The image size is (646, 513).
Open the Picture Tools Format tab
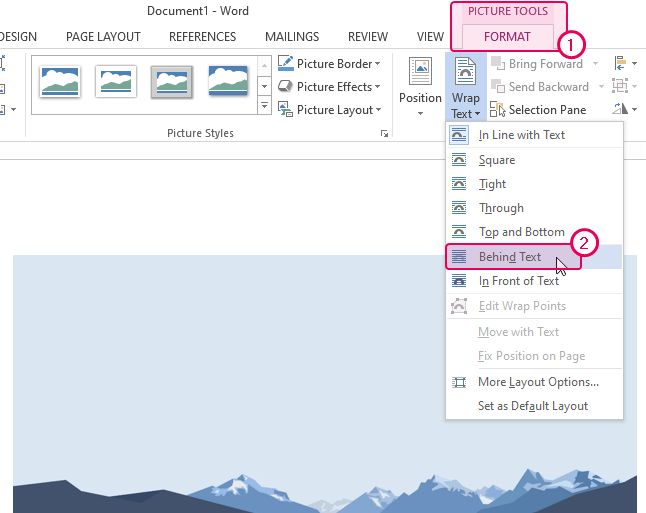point(507,37)
